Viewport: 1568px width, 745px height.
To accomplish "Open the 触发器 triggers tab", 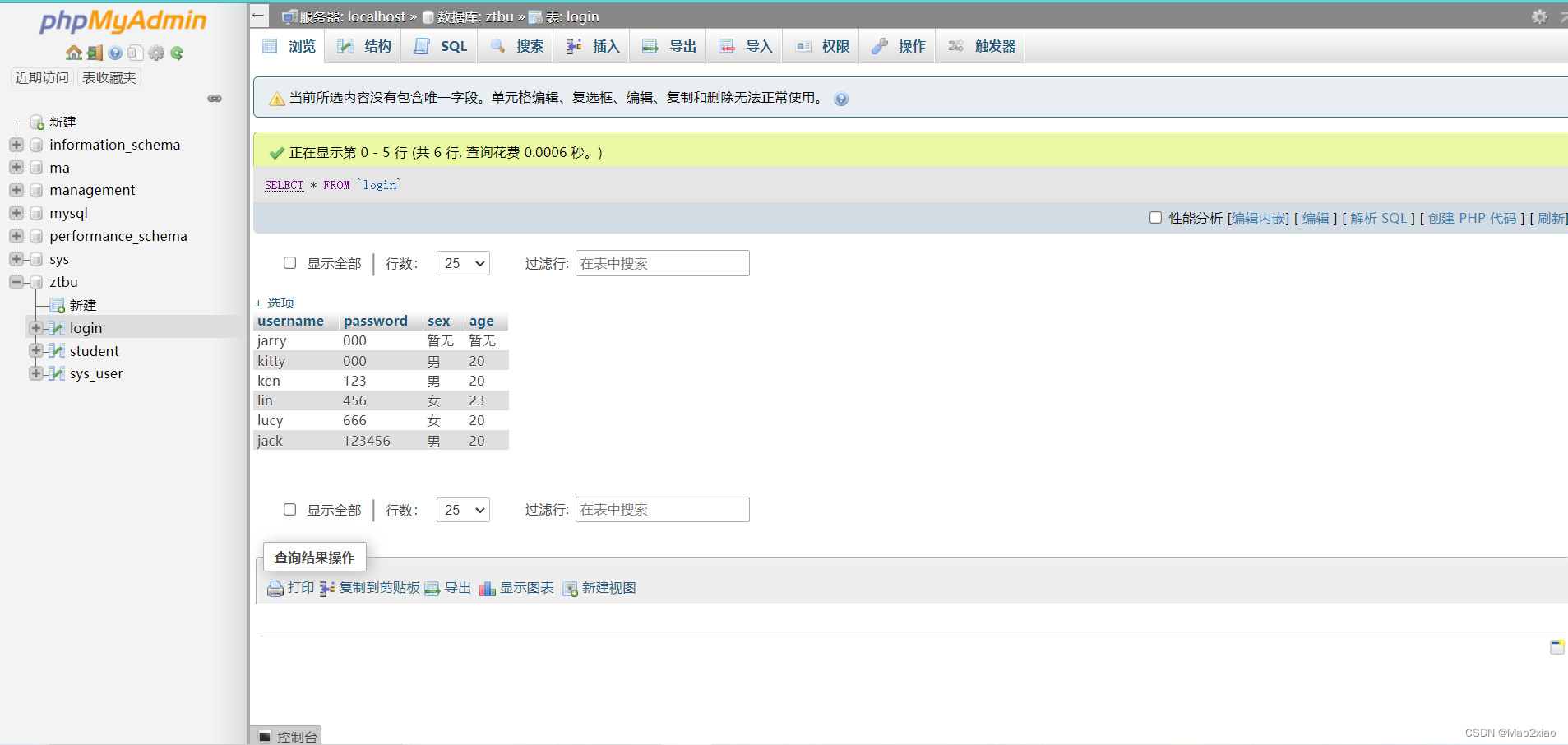I will click(981, 46).
